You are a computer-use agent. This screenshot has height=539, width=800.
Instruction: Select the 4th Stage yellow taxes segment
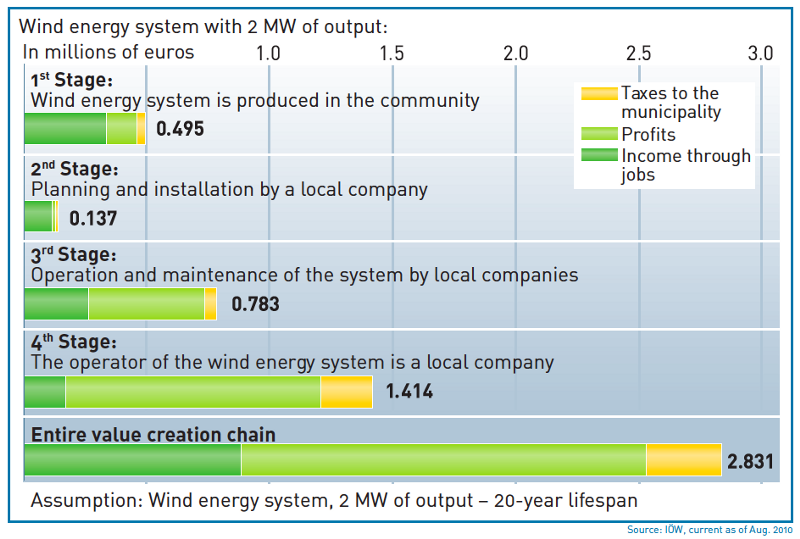coord(346,392)
